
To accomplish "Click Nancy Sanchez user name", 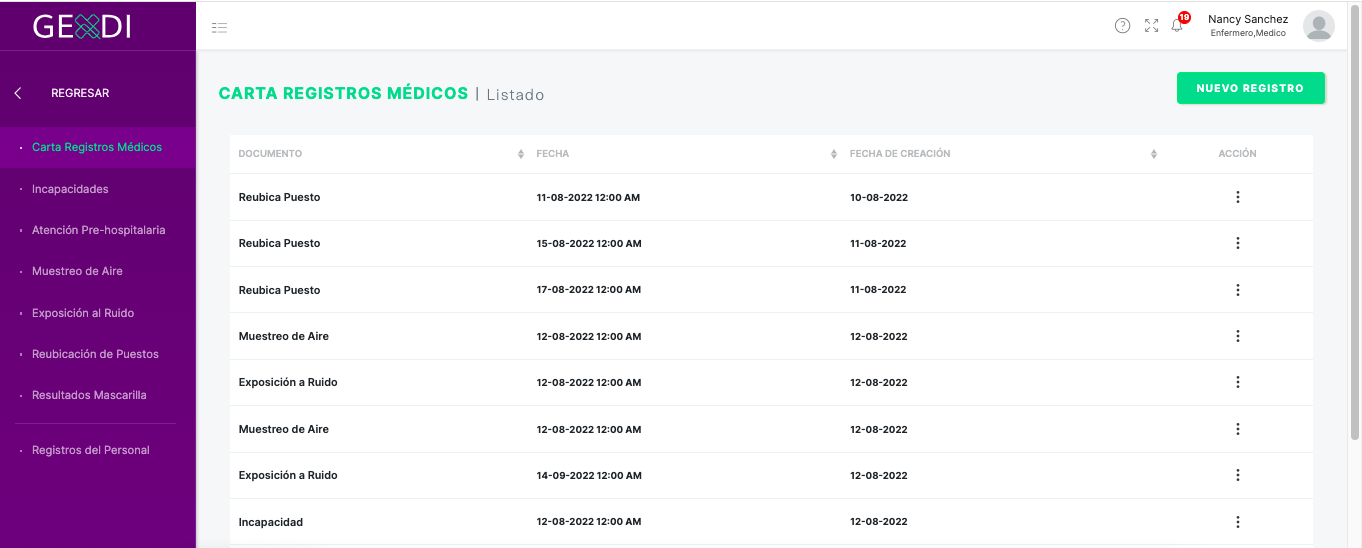I will pyautogui.click(x=1247, y=19).
